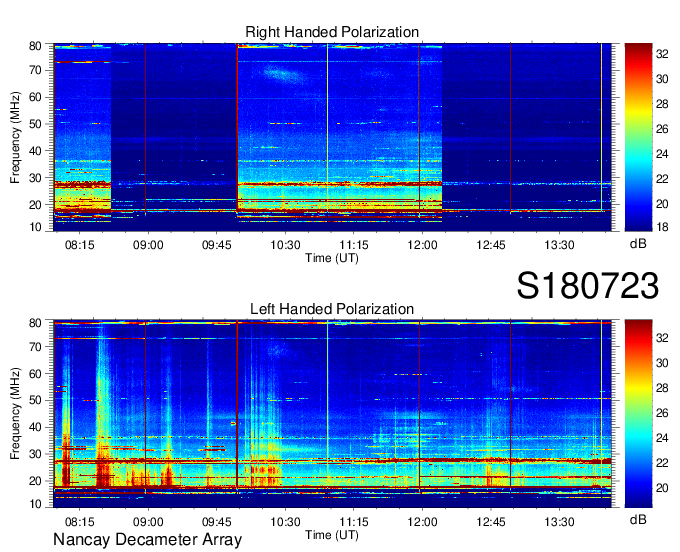Screen dimensions: 680x552
Task: Click the 11:15 tick on the lower time axis
Action: 353,522
